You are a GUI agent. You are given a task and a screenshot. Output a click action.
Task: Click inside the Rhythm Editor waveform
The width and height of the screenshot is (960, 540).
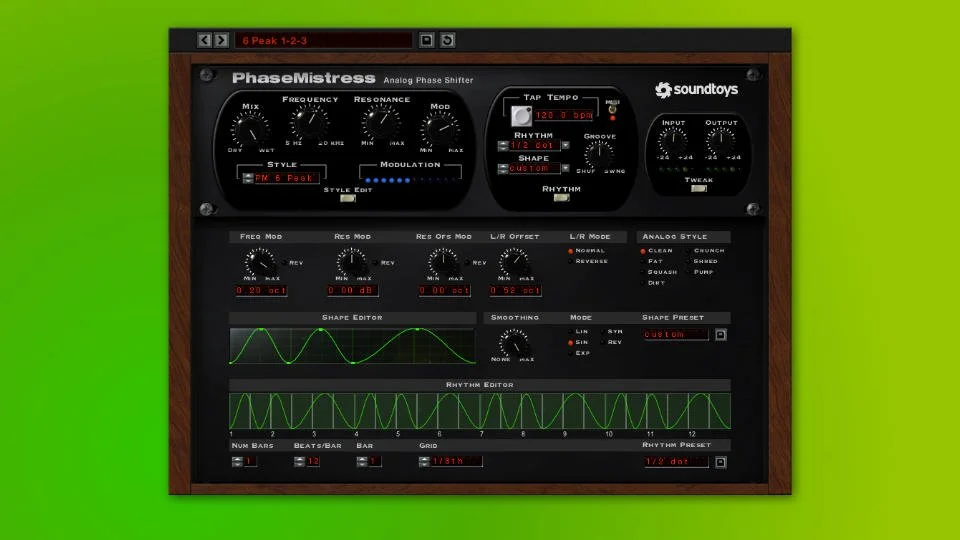click(x=480, y=411)
